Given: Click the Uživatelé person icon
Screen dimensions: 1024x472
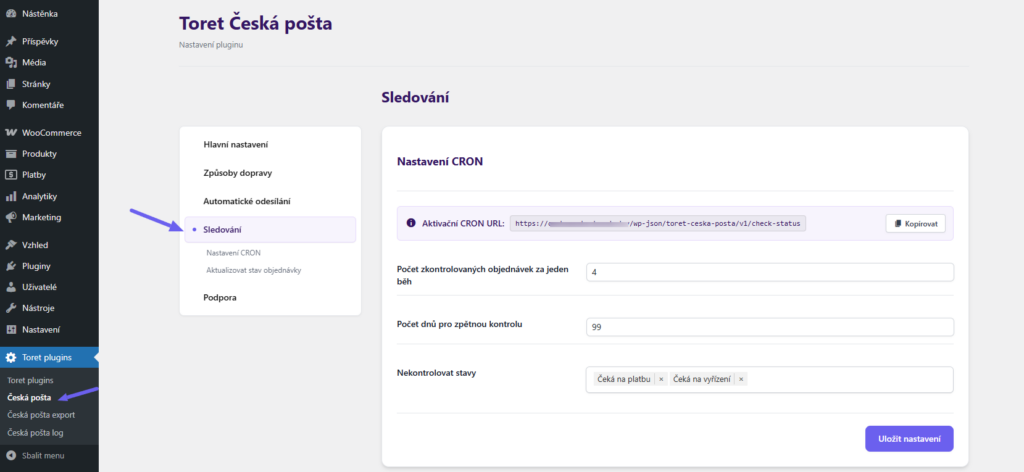Looking at the screenshot, I should [x=10, y=287].
